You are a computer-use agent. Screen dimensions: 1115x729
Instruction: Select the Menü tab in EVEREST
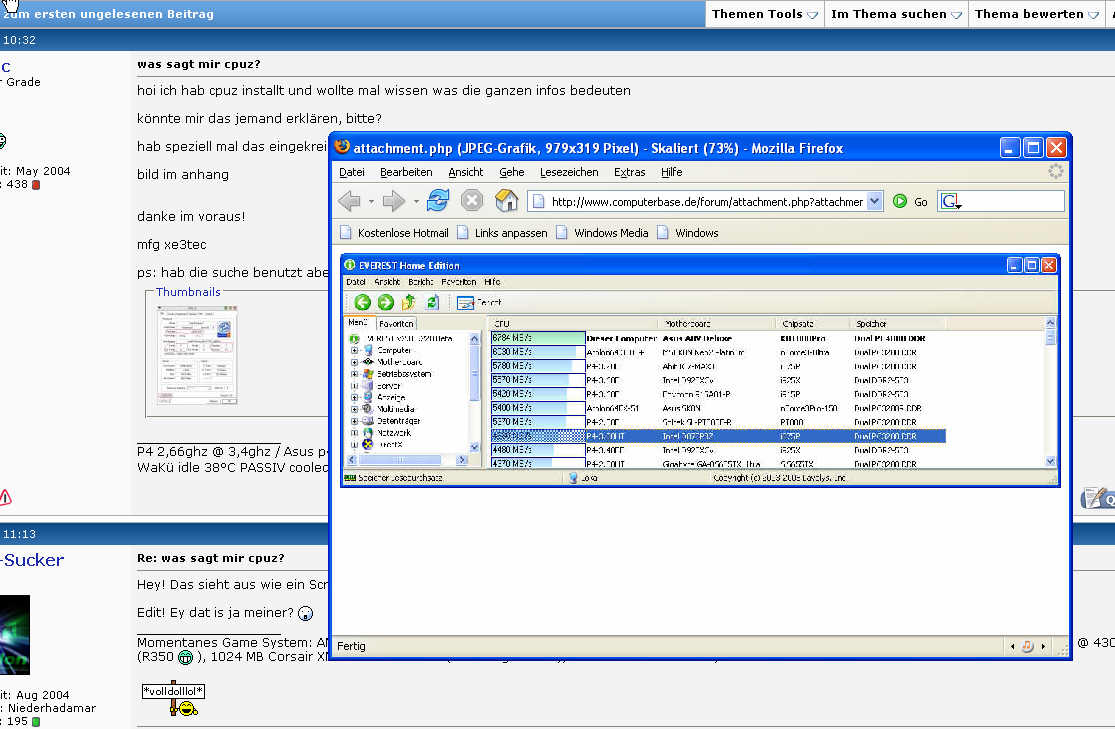pos(358,323)
